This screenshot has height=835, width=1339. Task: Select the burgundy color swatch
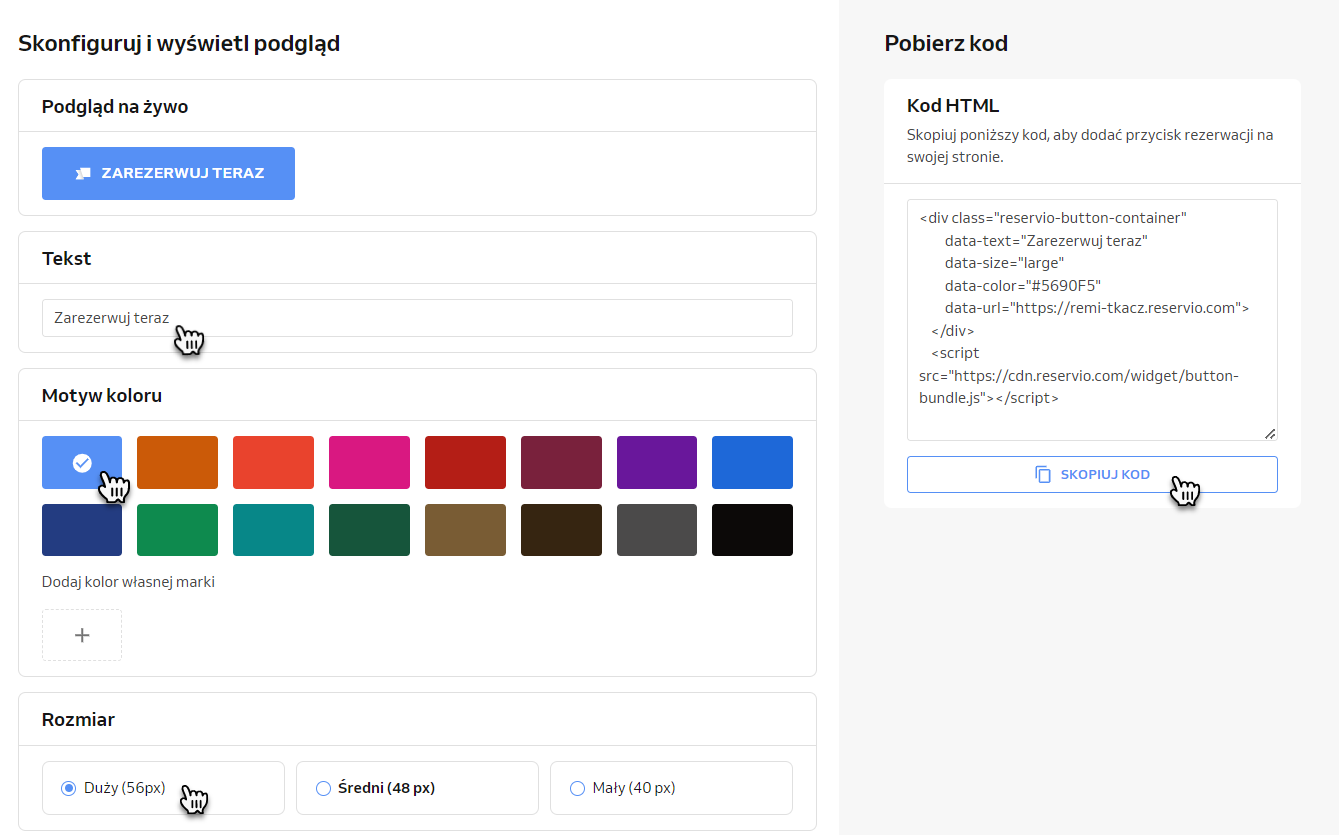click(x=561, y=462)
